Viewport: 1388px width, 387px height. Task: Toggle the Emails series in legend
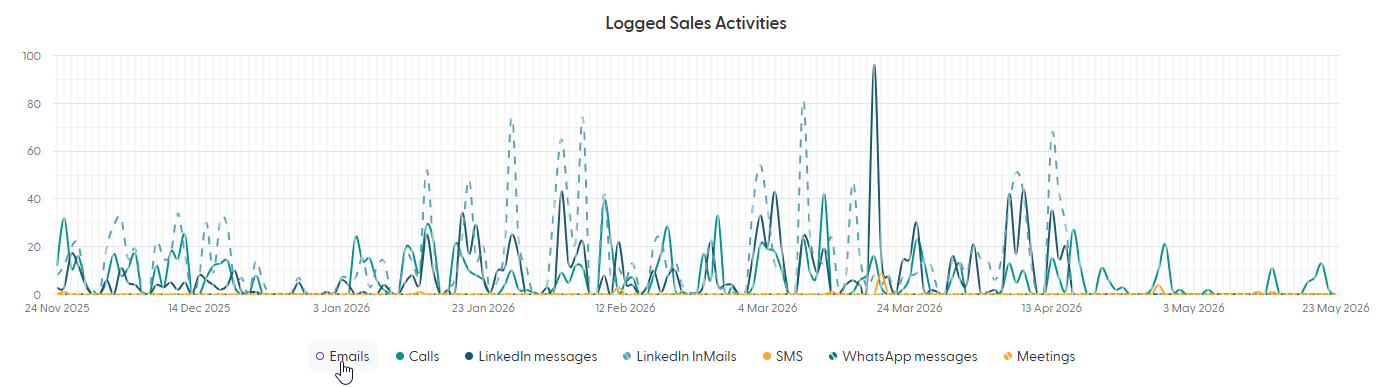[x=342, y=356]
